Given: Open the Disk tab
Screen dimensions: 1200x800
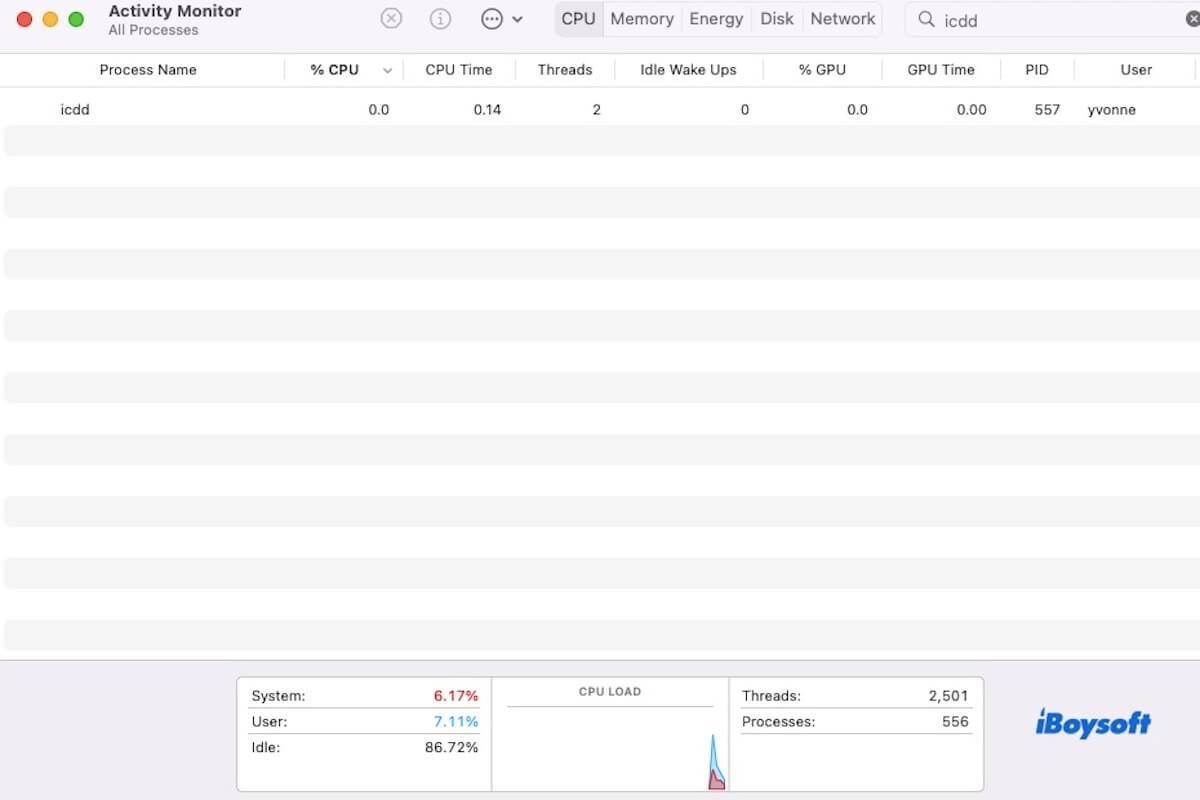Looking at the screenshot, I should point(776,19).
